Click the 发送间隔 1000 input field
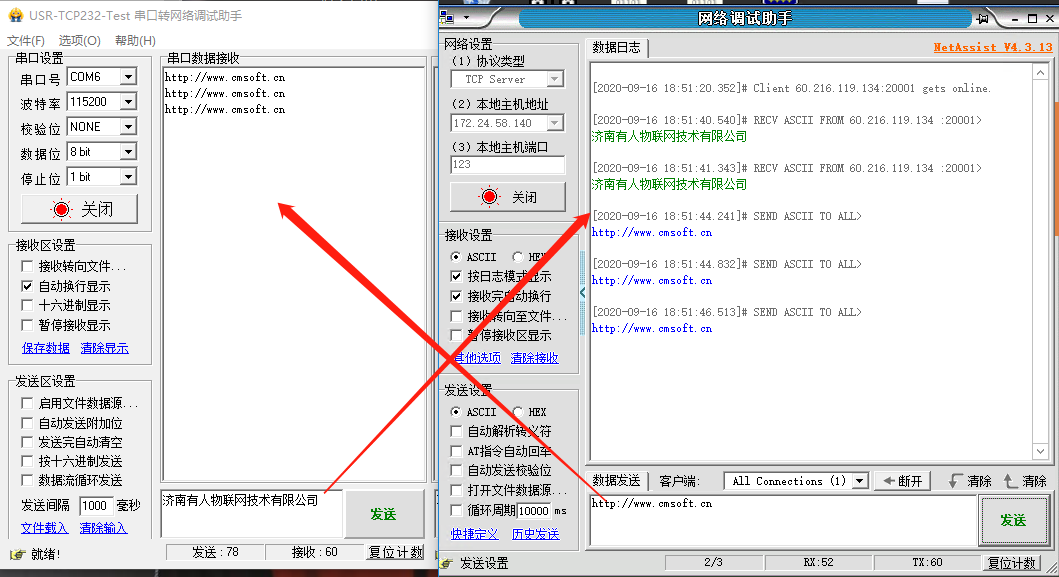Viewport: 1059px width, 577px height. coord(96,505)
